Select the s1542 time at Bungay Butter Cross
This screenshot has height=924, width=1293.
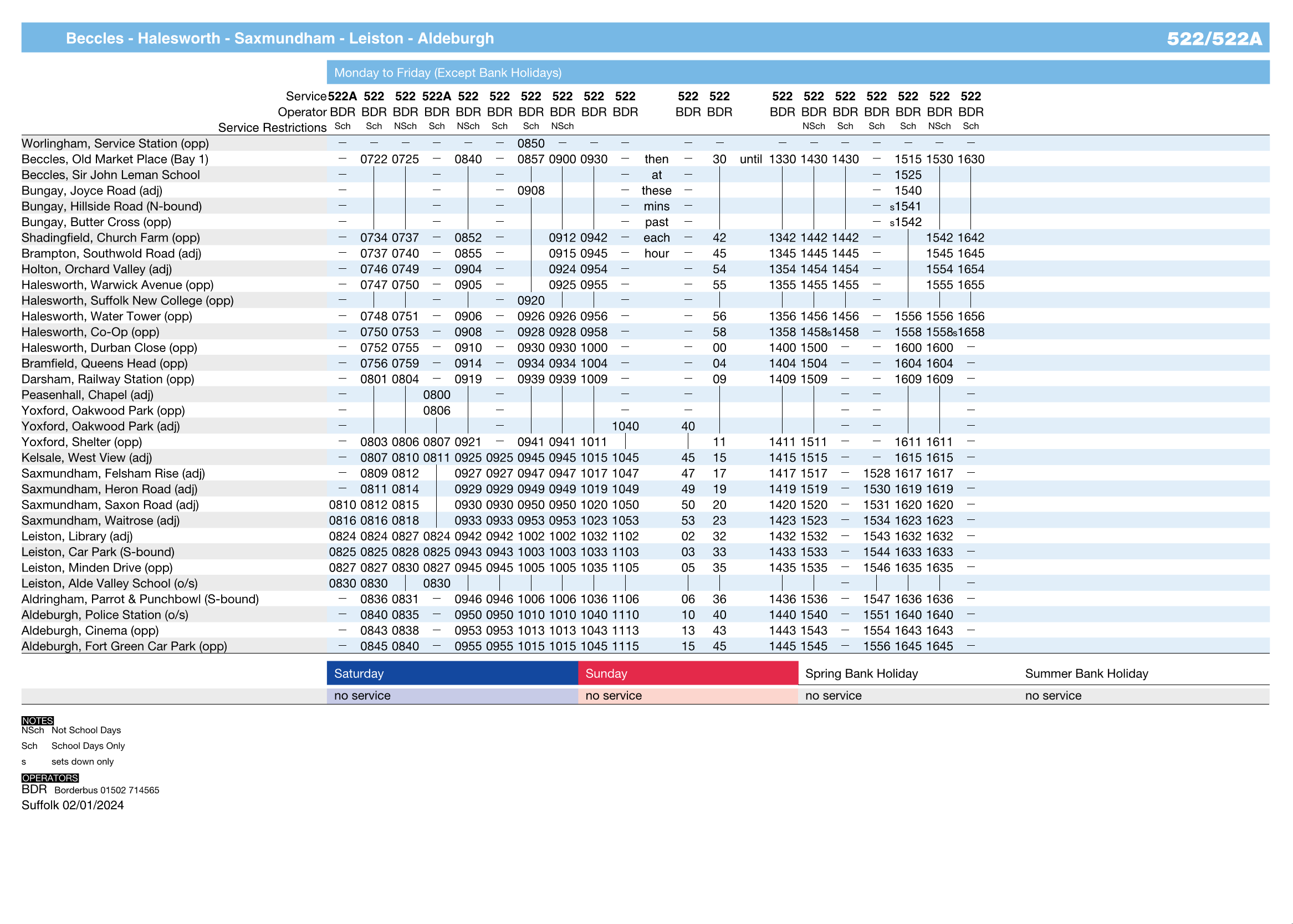click(x=905, y=222)
